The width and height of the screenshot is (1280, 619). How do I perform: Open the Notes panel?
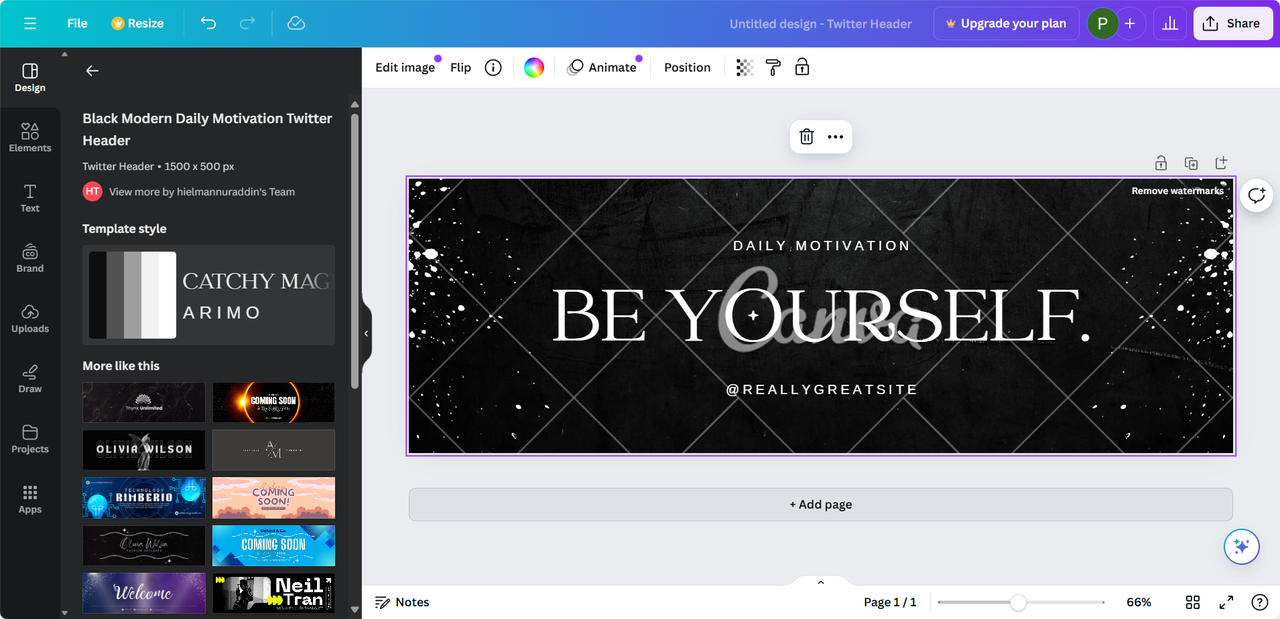pos(402,602)
